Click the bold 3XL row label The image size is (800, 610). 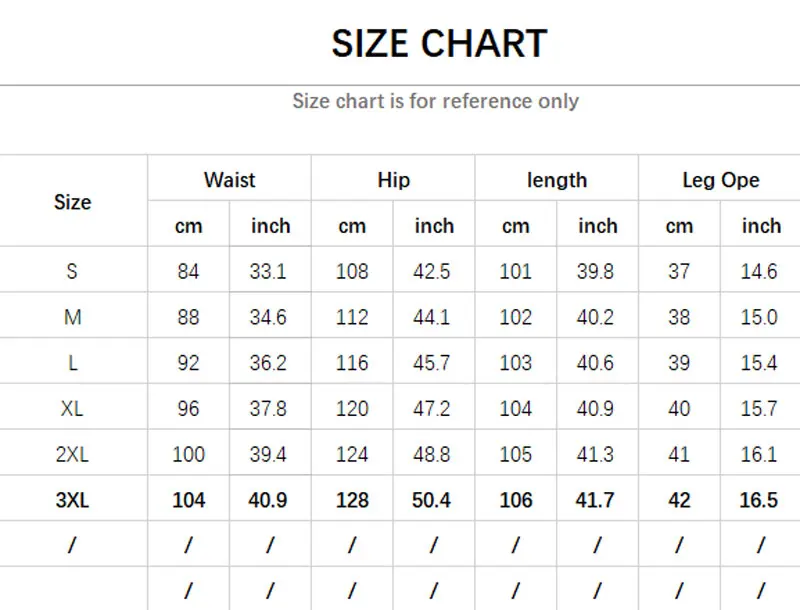click(x=72, y=500)
